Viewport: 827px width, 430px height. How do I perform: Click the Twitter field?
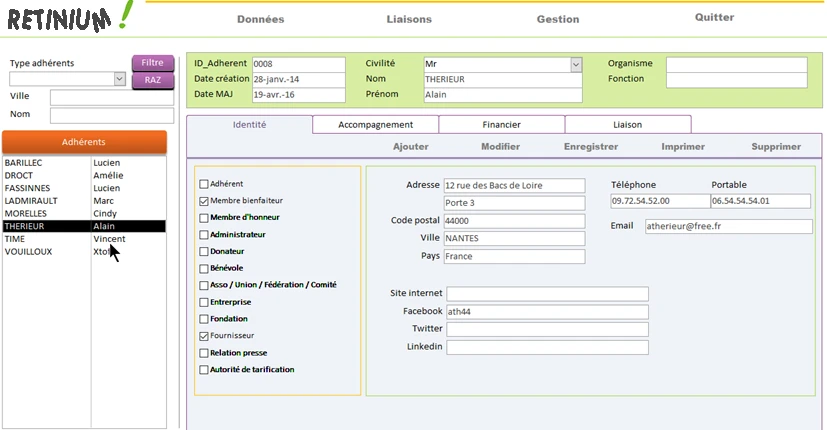[547, 329]
